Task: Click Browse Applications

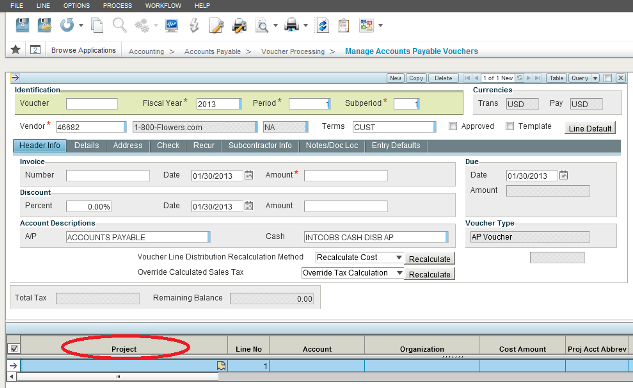Action: 84,50
